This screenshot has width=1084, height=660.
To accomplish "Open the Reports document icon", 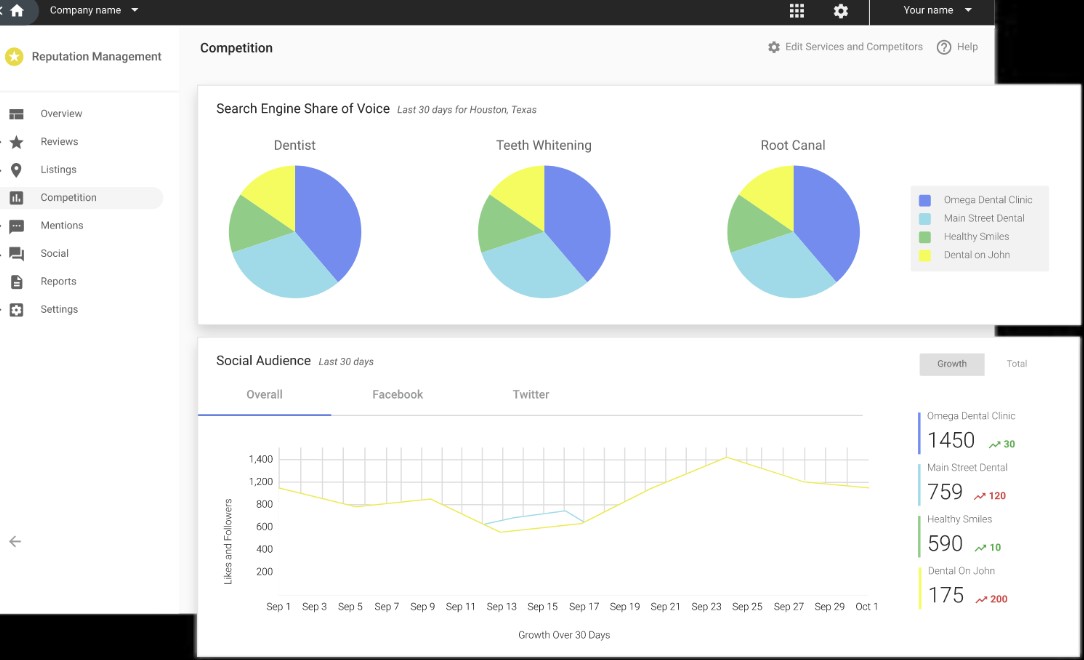I will point(17,282).
